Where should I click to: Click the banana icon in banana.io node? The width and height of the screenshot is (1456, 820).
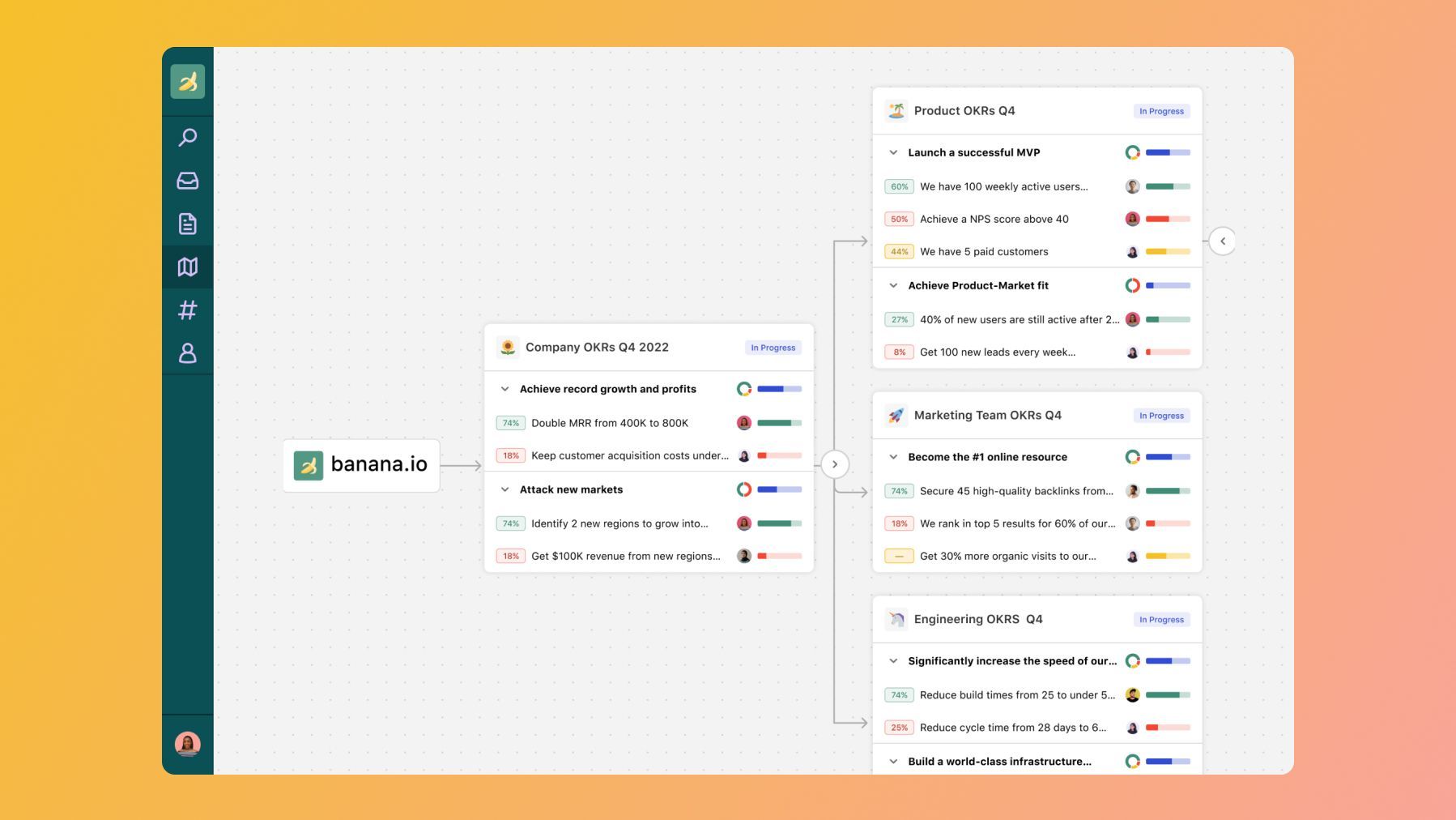coord(308,465)
